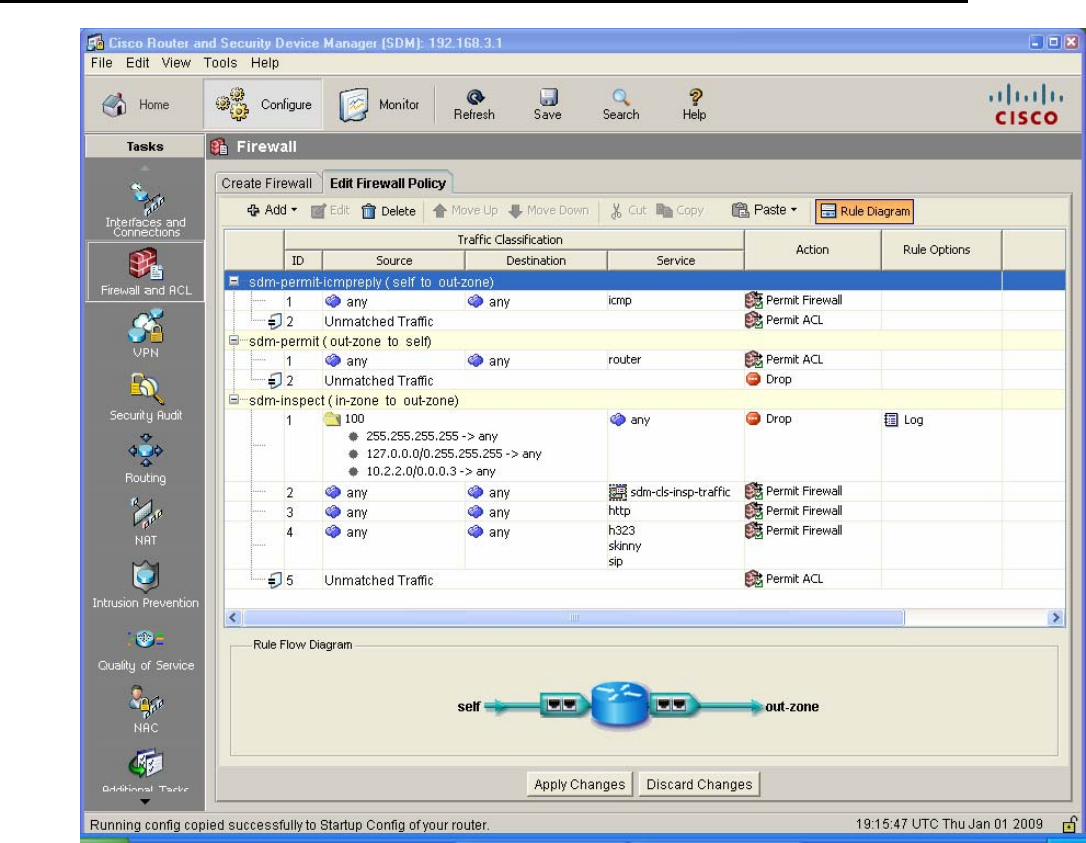Click the lock icon in status bar

click(1070, 824)
